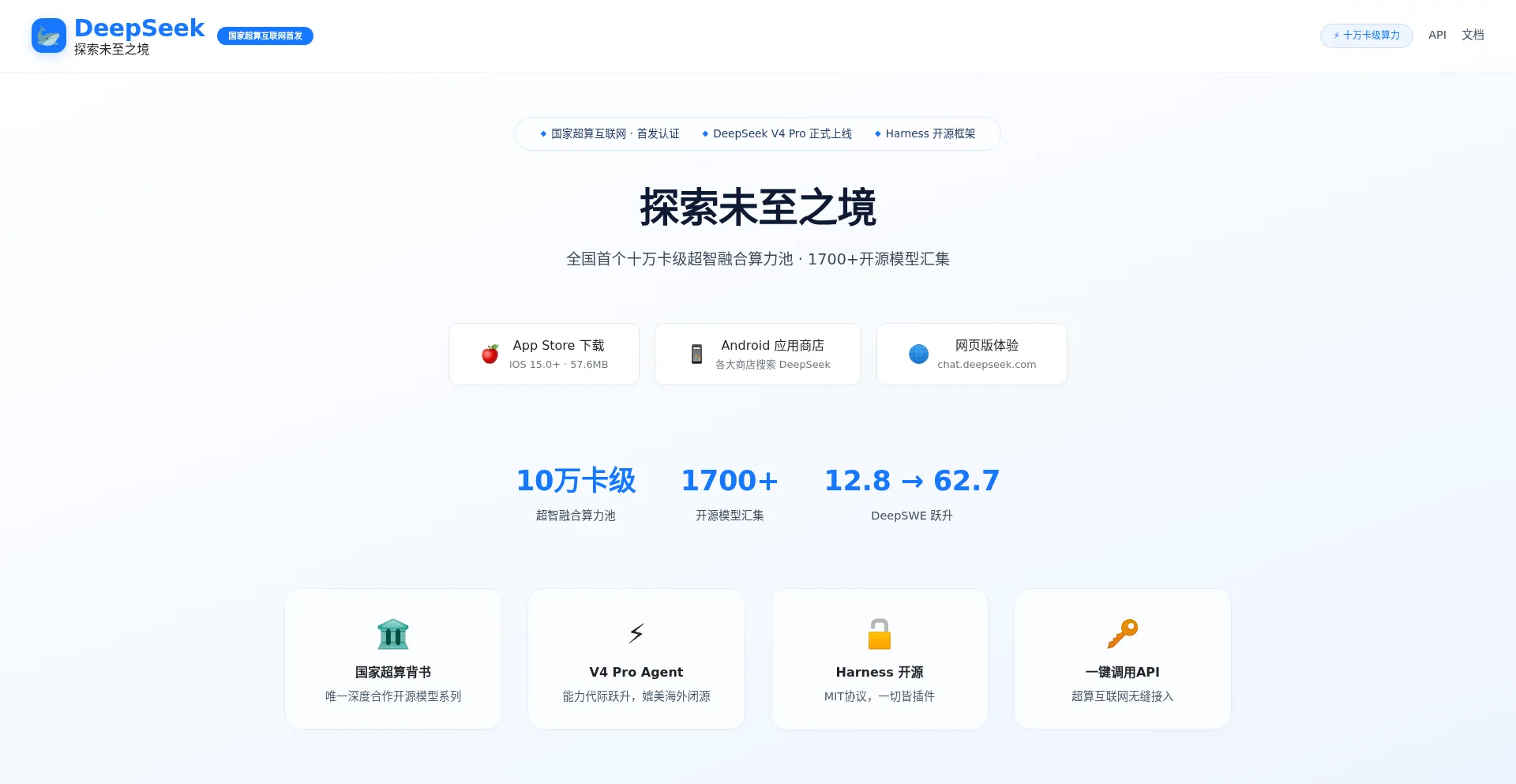
Task: Click the open padlock icon
Action: (x=880, y=634)
